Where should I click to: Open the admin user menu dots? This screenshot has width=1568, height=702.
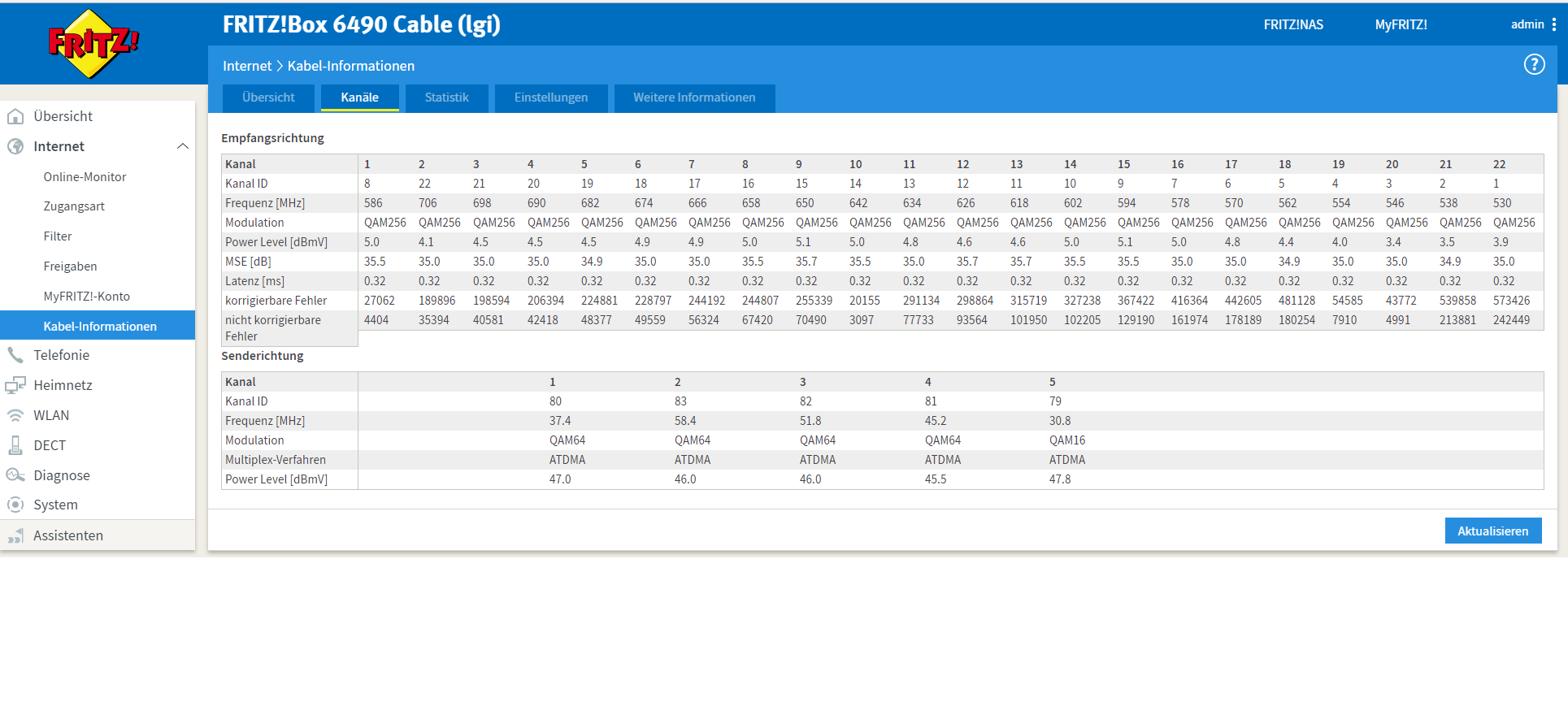tap(1554, 24)
